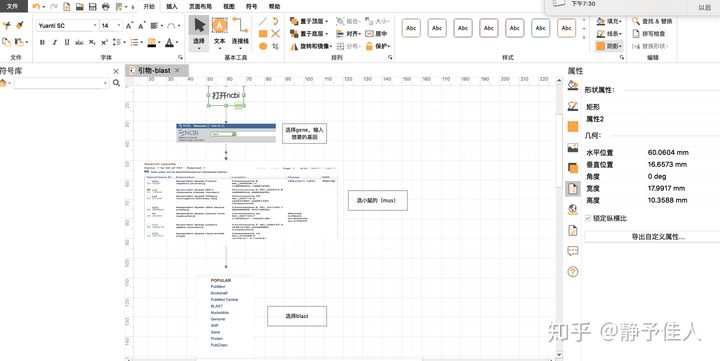The width and height of the screenshot is (720, 361).
Task: Toggle Italic formatting
Action: click(55, 42)
